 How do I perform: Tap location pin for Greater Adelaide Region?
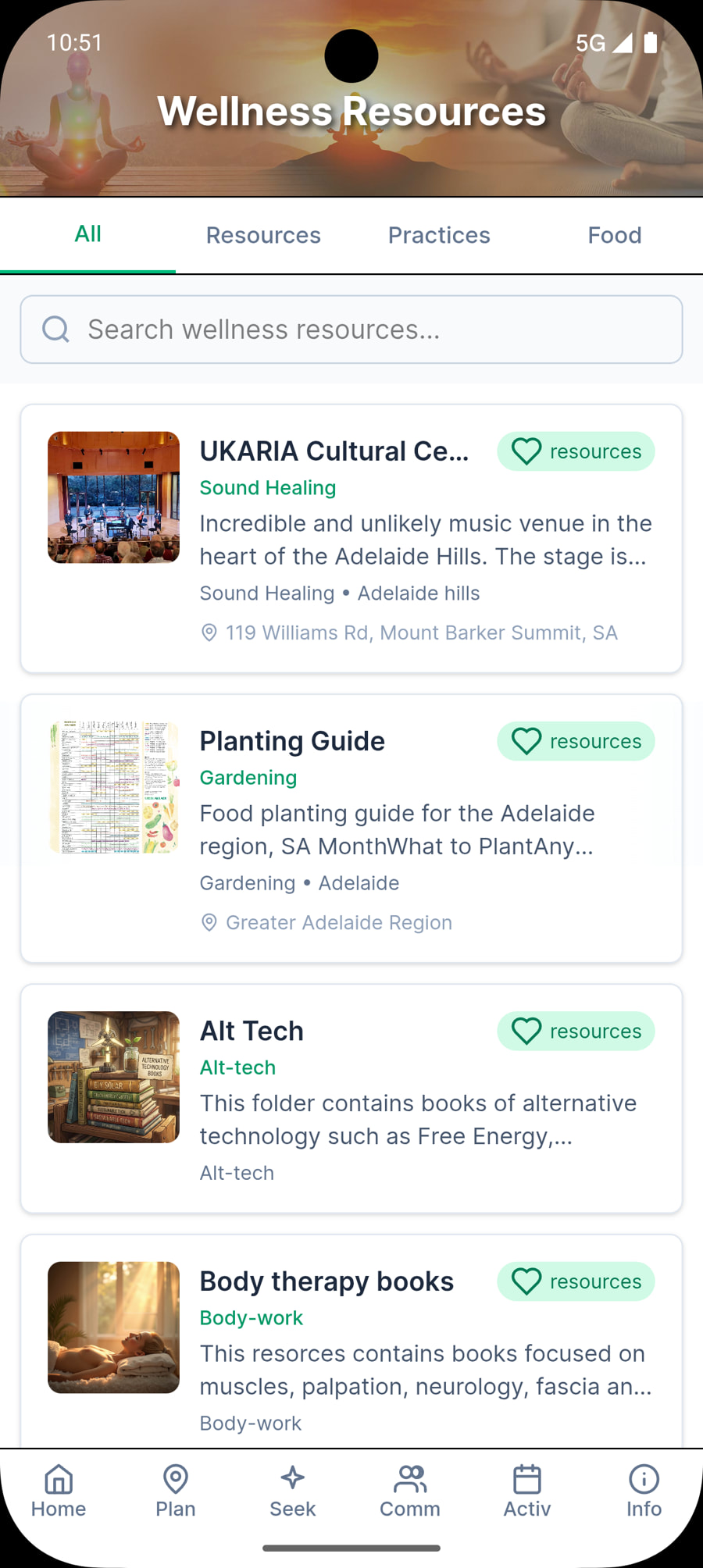click(209, 922)
